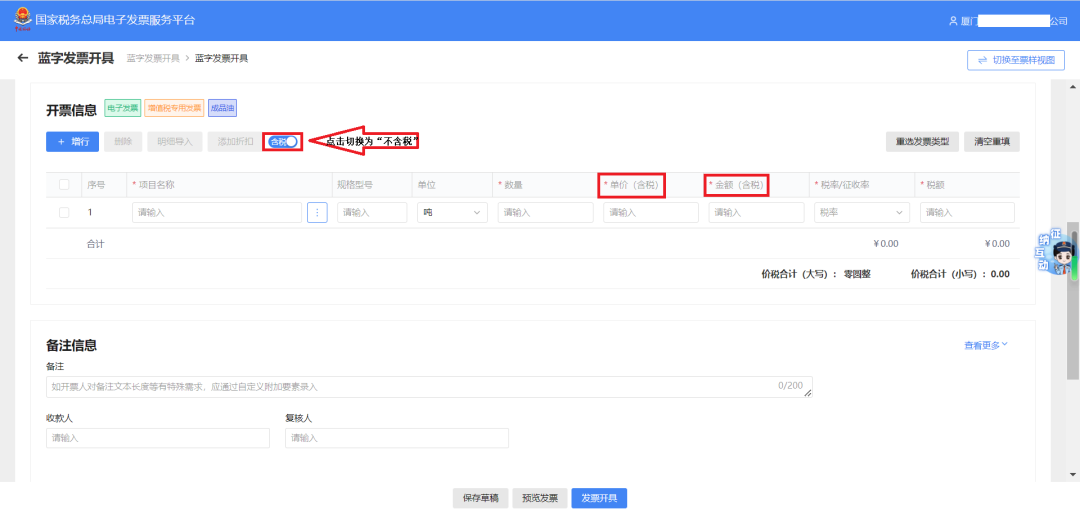Focus the 数量 input field
This screenshot has height=514, width=1080.
[x=546, y=213]
